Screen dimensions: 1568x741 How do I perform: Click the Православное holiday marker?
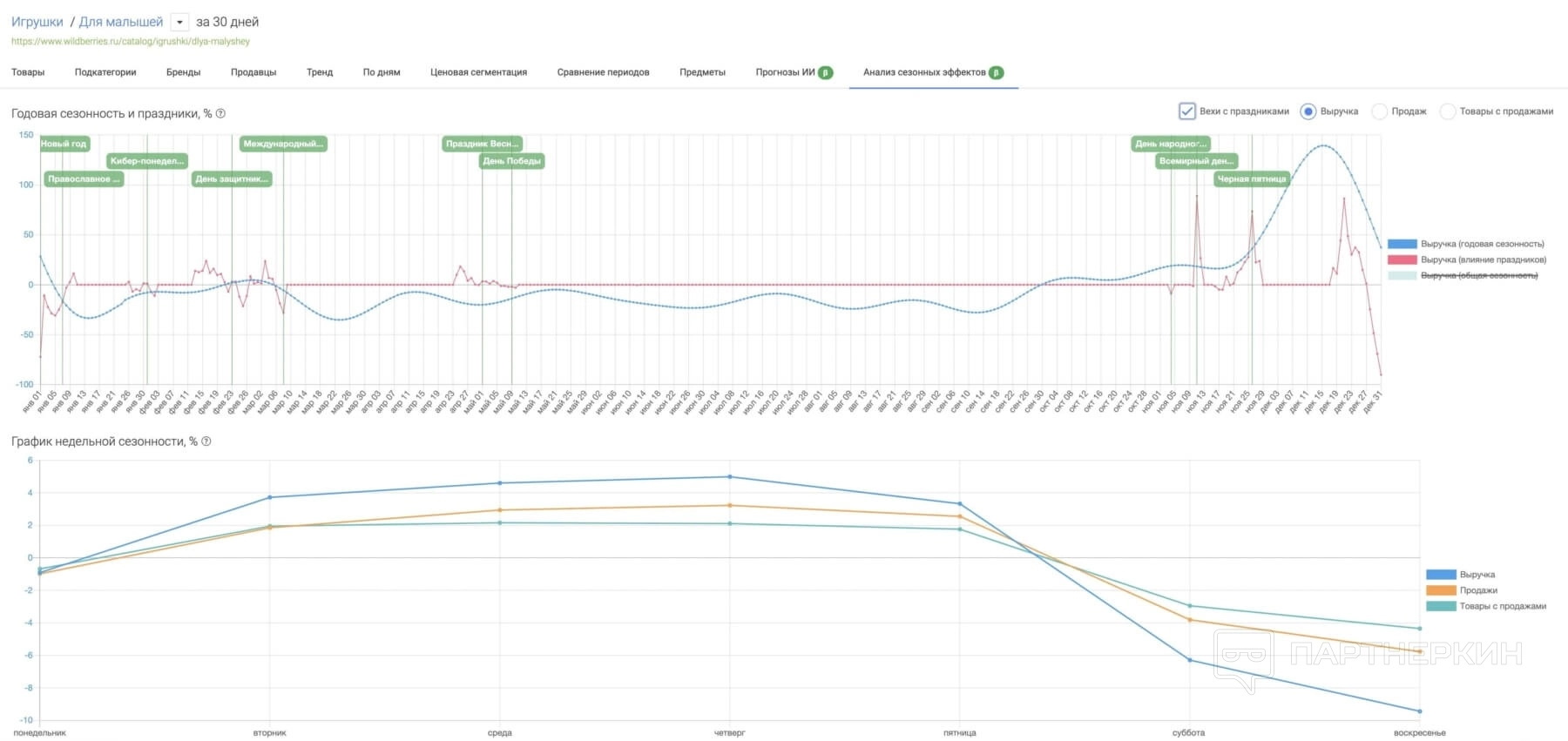(x=84, y=179)
